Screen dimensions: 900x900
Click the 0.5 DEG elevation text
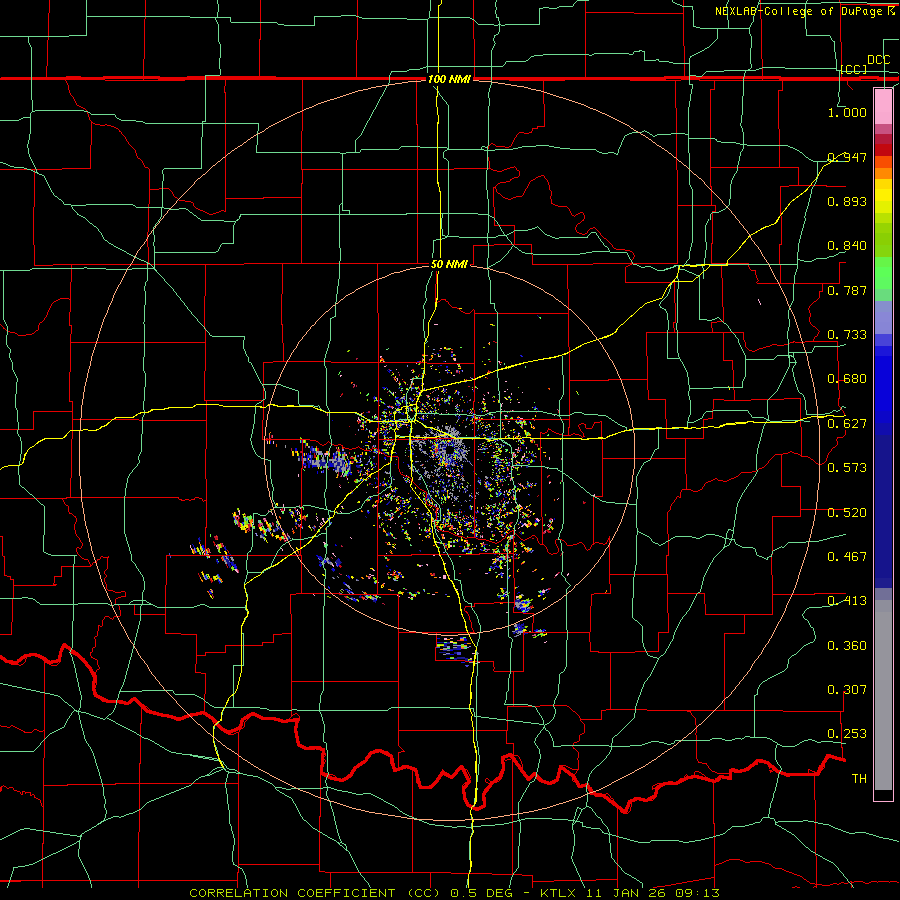[483, 893]
